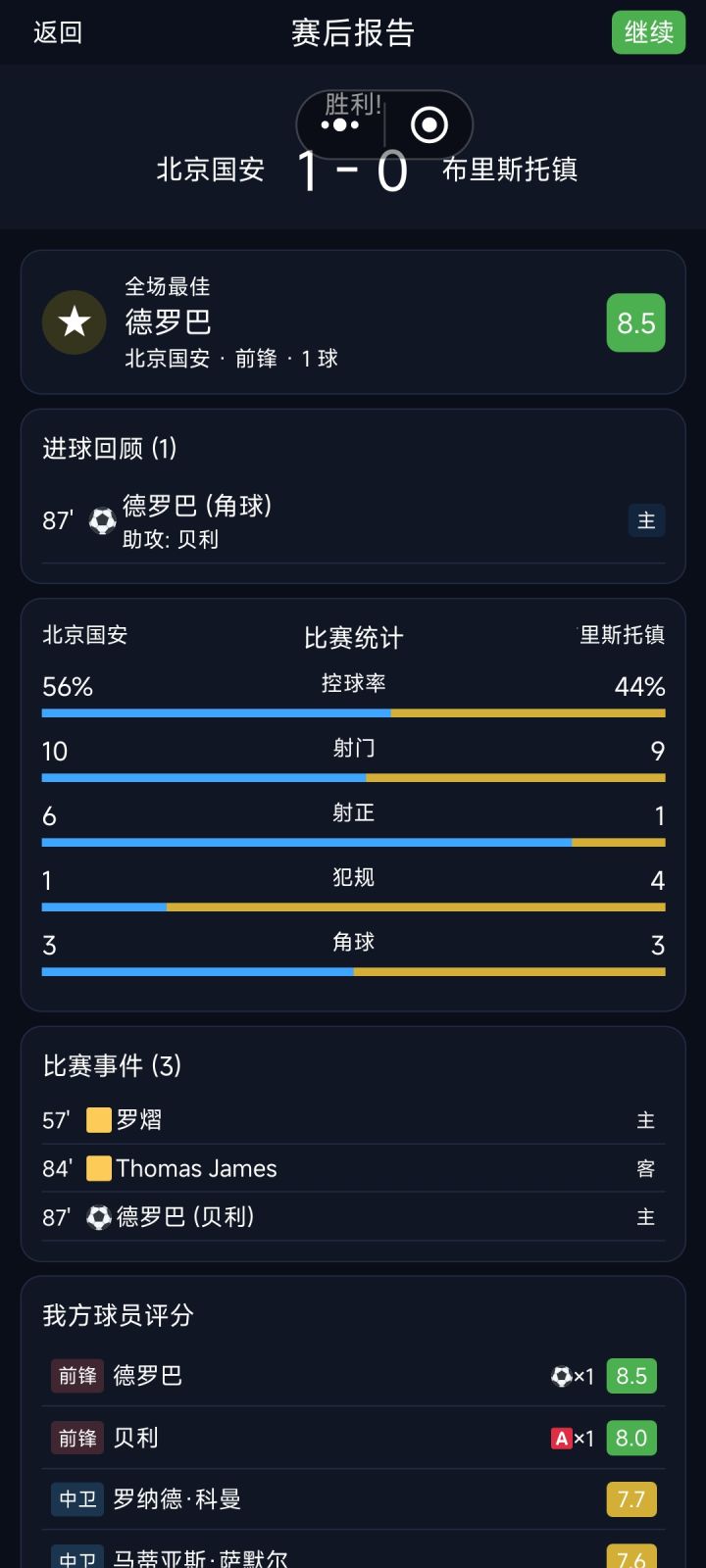Tap the soccer ball icon in 进球回顾

[x=102, y=521]
